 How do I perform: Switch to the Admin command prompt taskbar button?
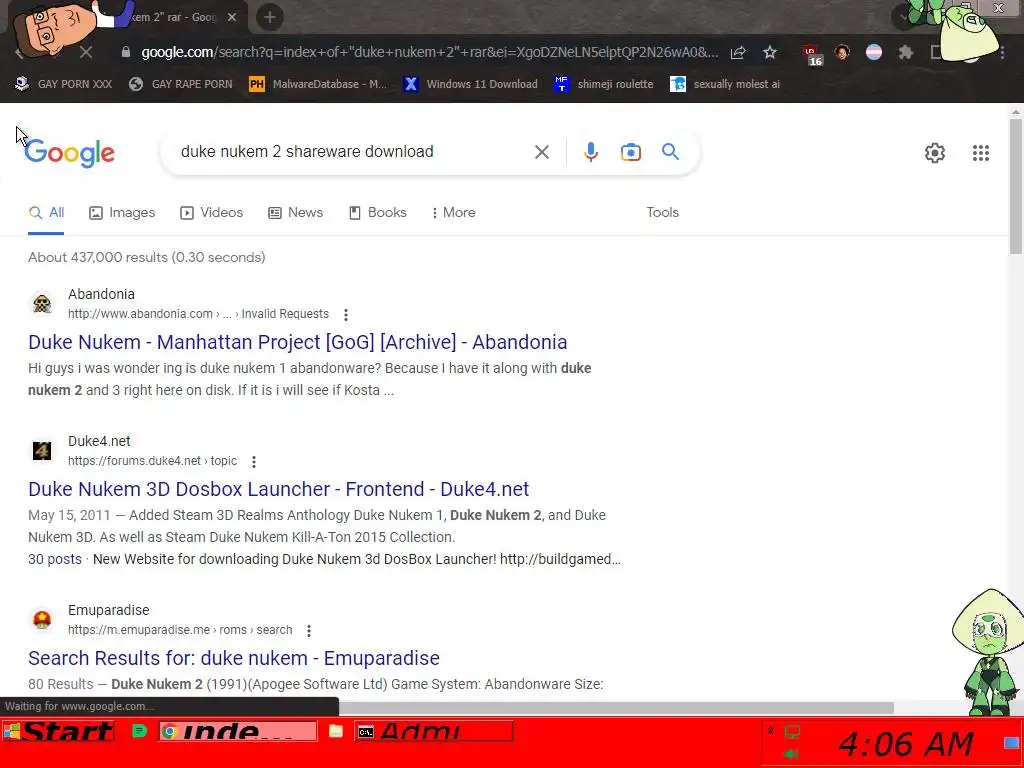(x=434, y=731)
